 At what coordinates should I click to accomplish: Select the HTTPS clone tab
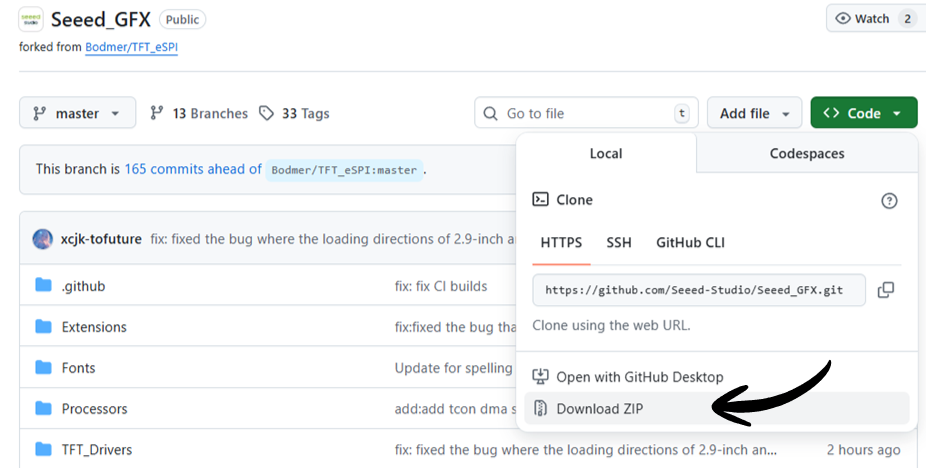pyautogui.click(x=561, y=242)
